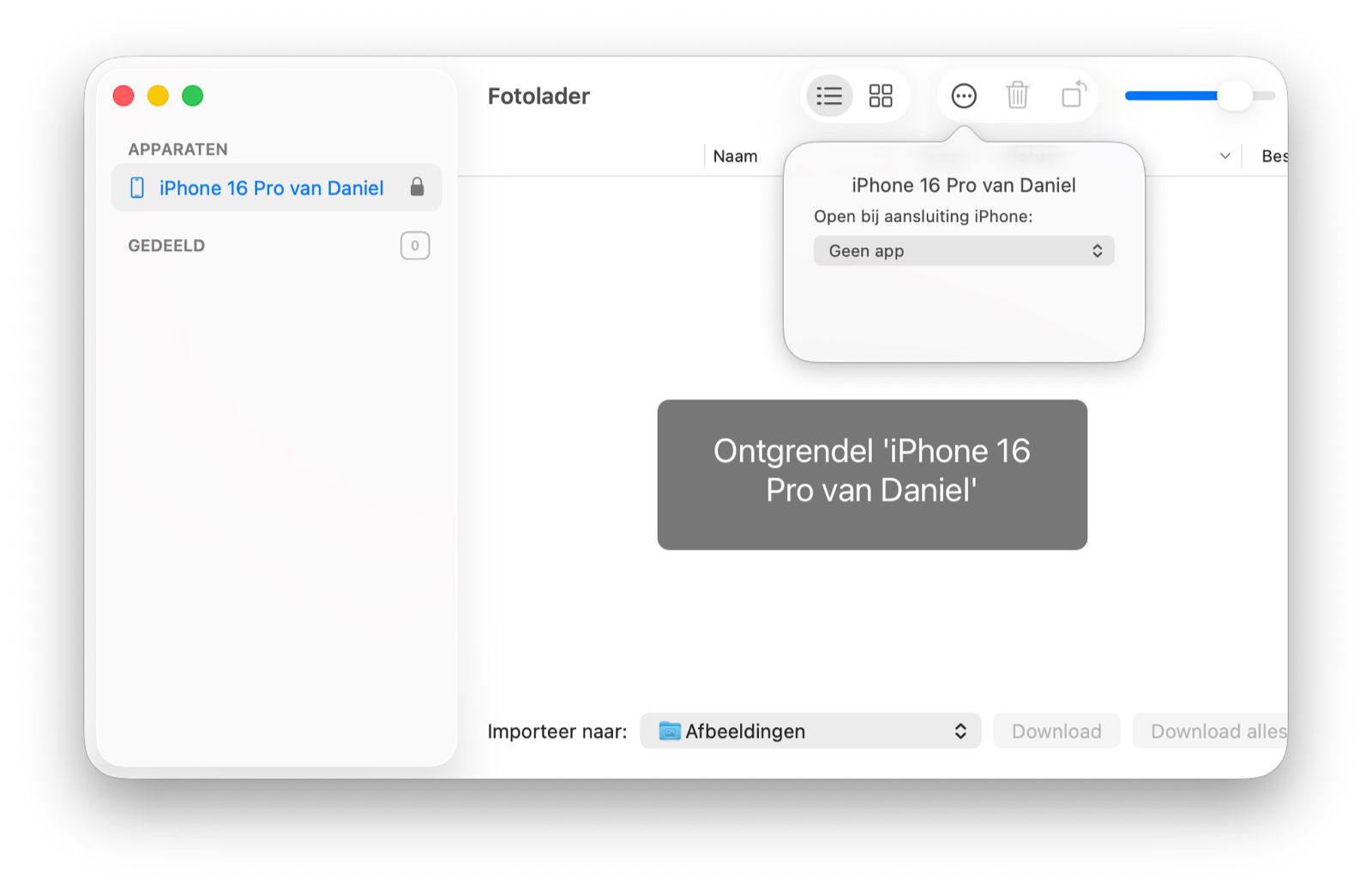The width and height of the screenshot is (1372, 890).
Task: Click the APPARATEN section header
Action: click(x=178, y=149)
